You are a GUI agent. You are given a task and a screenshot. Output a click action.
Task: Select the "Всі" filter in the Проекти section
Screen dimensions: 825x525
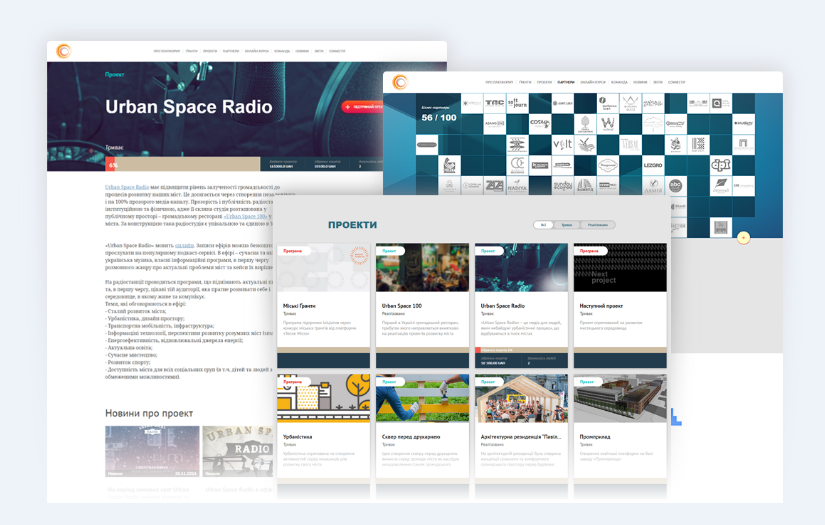(x=544, y=225)
